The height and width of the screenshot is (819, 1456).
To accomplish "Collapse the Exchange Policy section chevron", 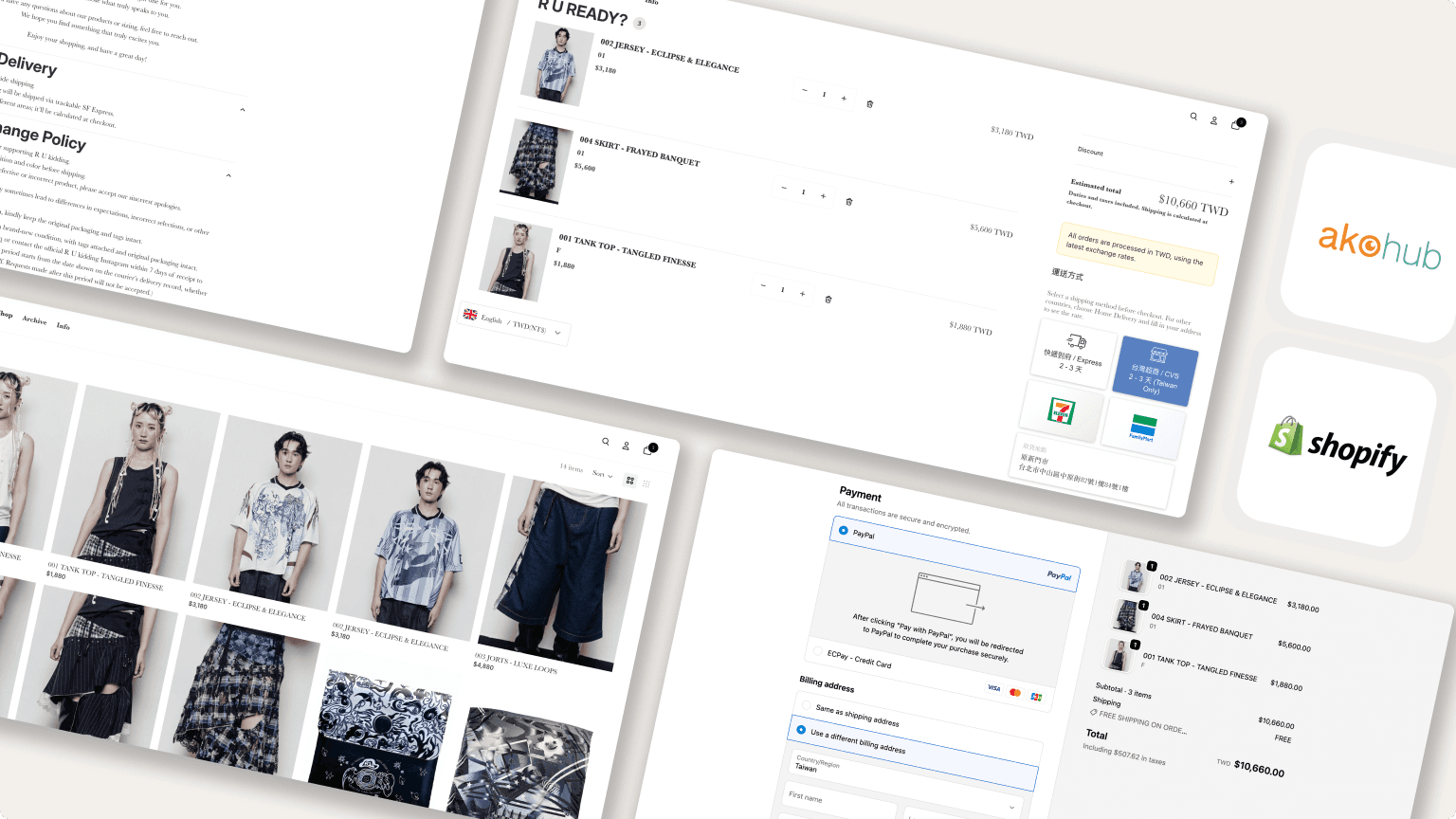I will coord(228,175).
